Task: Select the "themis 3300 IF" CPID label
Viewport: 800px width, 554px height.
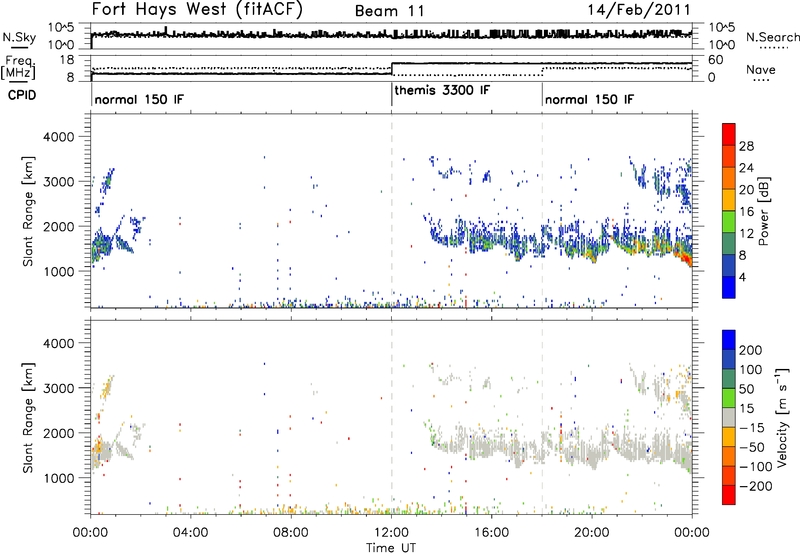Action: pyautogui.click(x=442, y=90)
